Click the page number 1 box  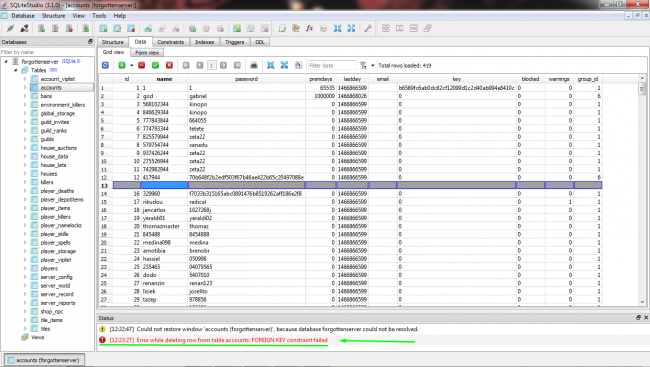[211, 65]
